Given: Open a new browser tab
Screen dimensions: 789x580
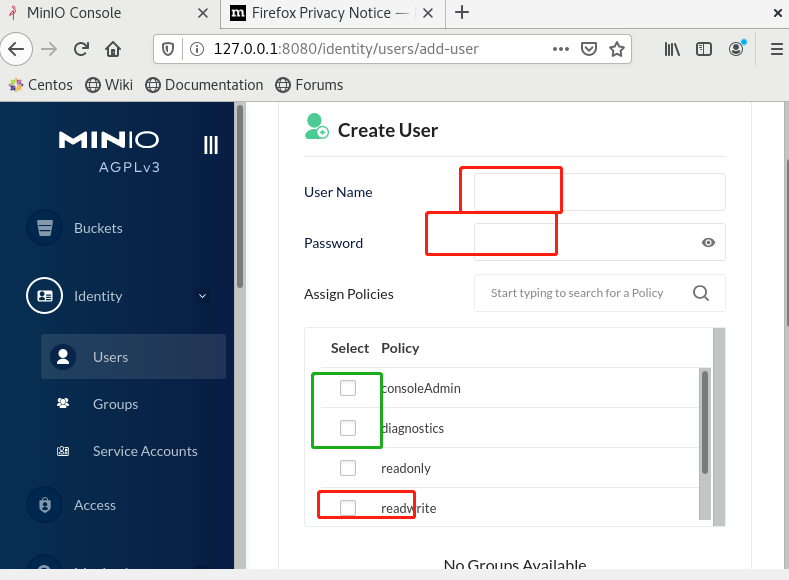Looking at the screenshot, I should [x=462, y=13].
